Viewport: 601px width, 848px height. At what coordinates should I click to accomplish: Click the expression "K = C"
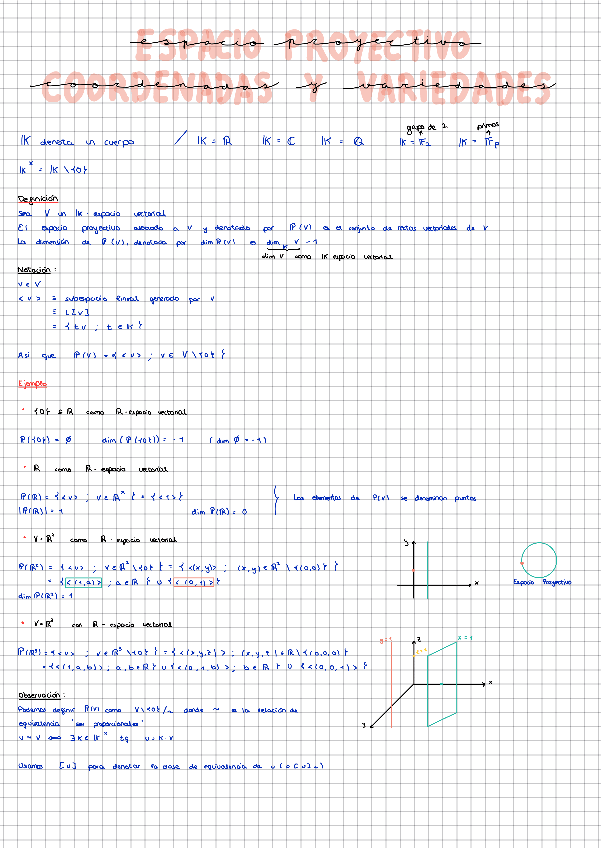279,142
